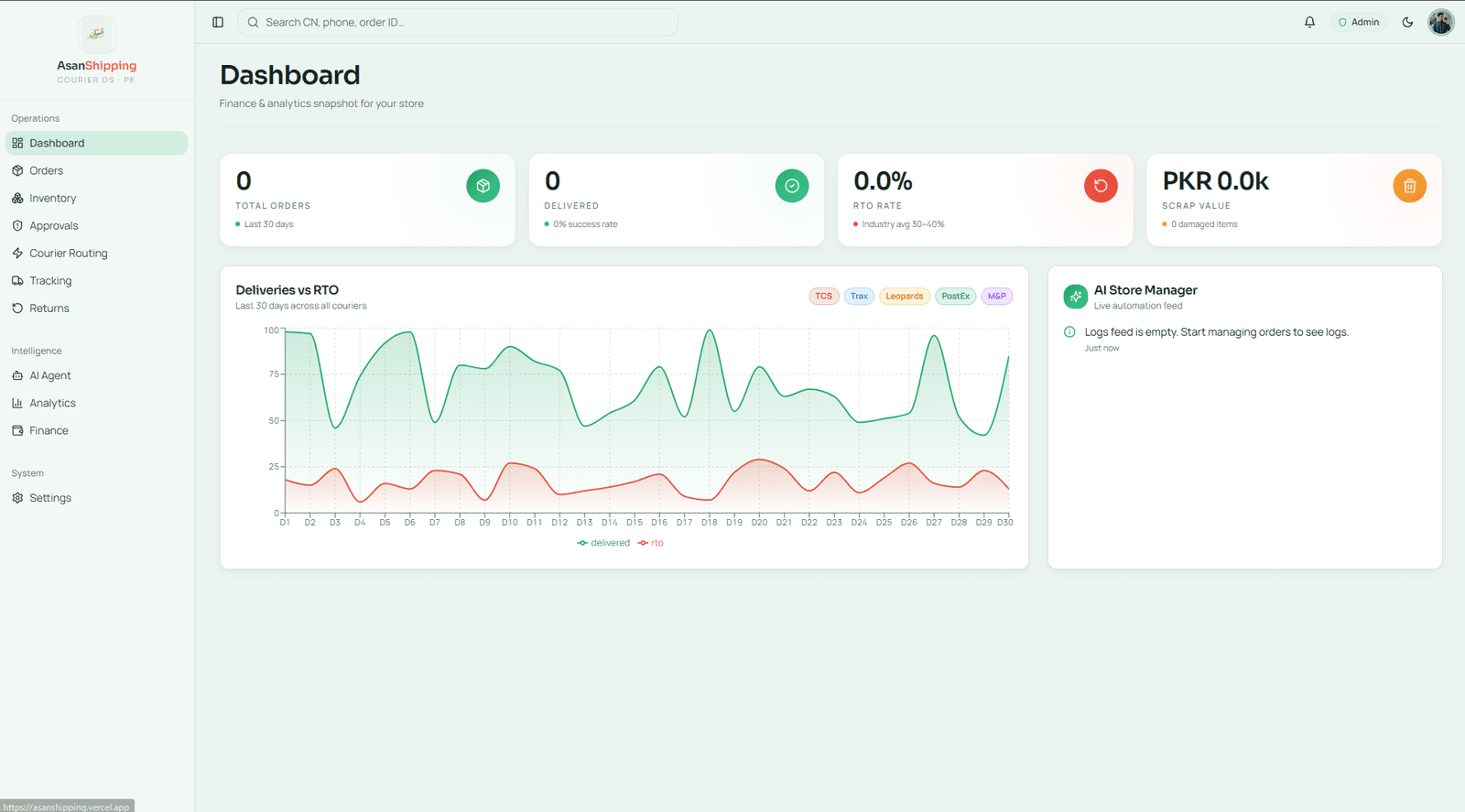Click the D15 label on chart axis
The height and width of the screenshot is (812, 1465).
pos(635,523)
